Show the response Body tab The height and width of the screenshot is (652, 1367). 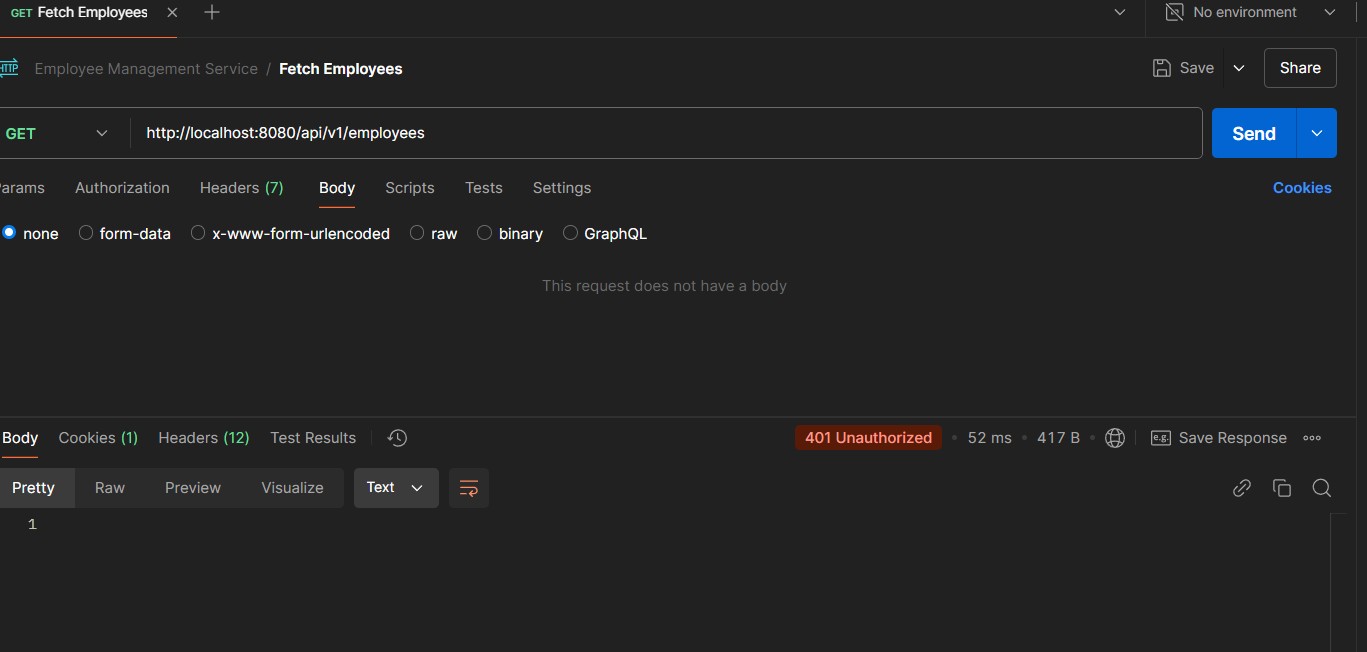(x=20, y=438)
